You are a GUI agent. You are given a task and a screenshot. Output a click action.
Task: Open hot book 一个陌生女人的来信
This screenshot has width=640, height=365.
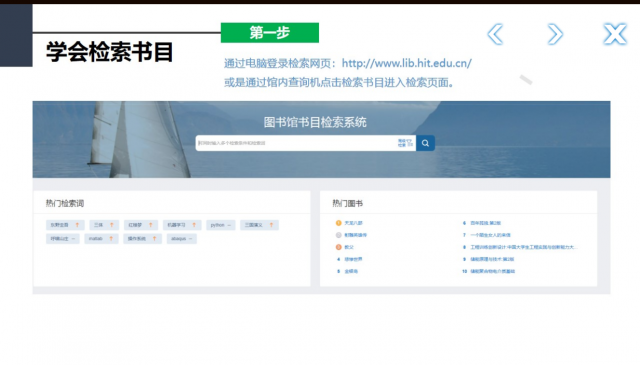pyautogui.click(x=490, y=235)
